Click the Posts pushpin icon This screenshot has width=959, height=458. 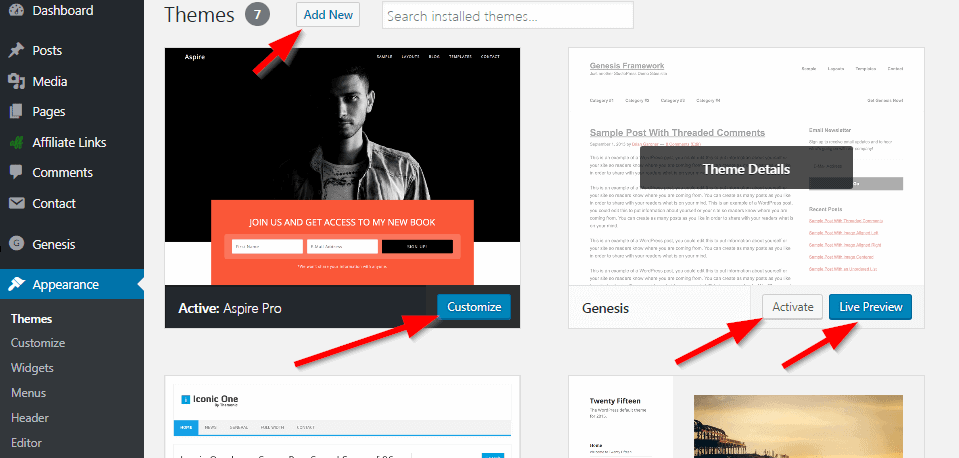point(17,51)
